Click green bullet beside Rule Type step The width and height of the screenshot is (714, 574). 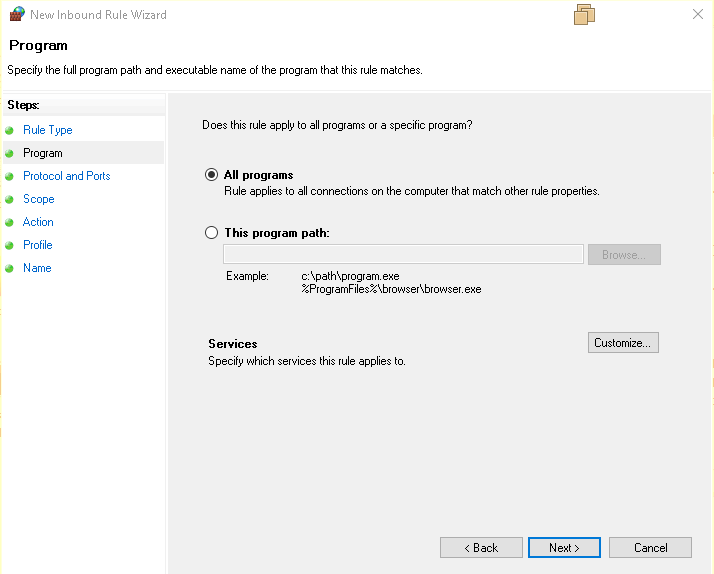pos(10,130)
